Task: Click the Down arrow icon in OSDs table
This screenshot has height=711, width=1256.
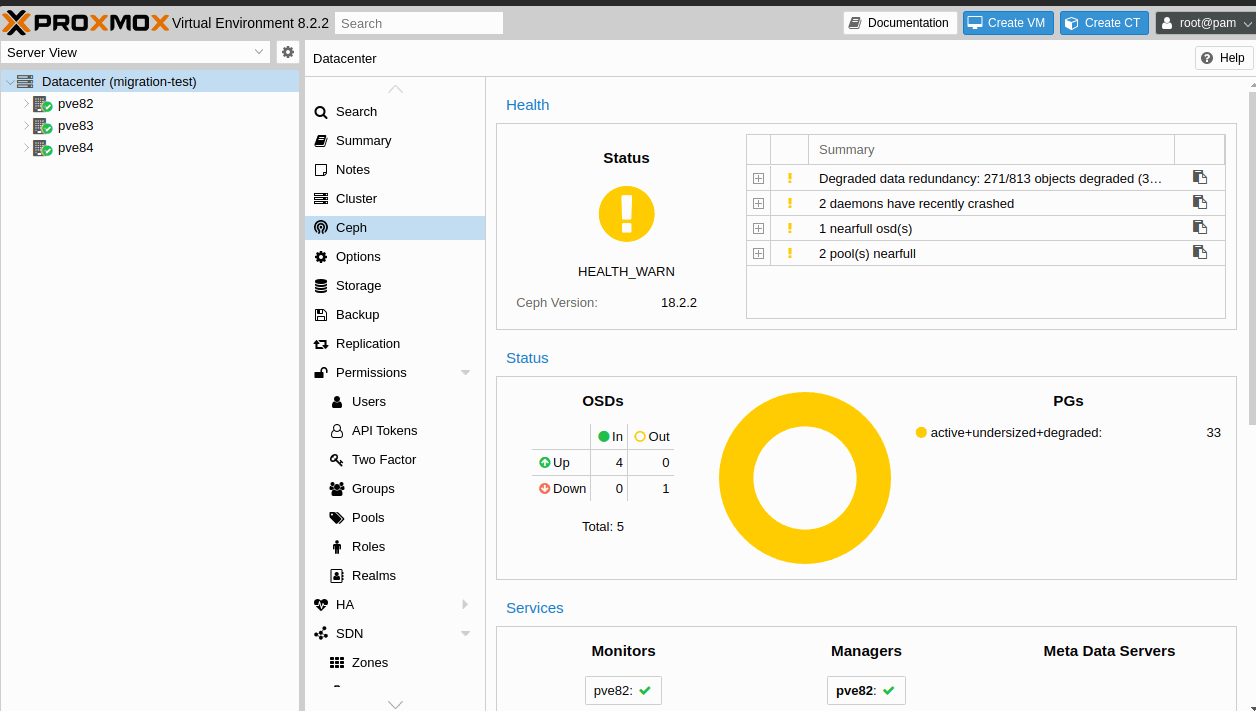Action: pyautogui.click(x=544, y=489)
